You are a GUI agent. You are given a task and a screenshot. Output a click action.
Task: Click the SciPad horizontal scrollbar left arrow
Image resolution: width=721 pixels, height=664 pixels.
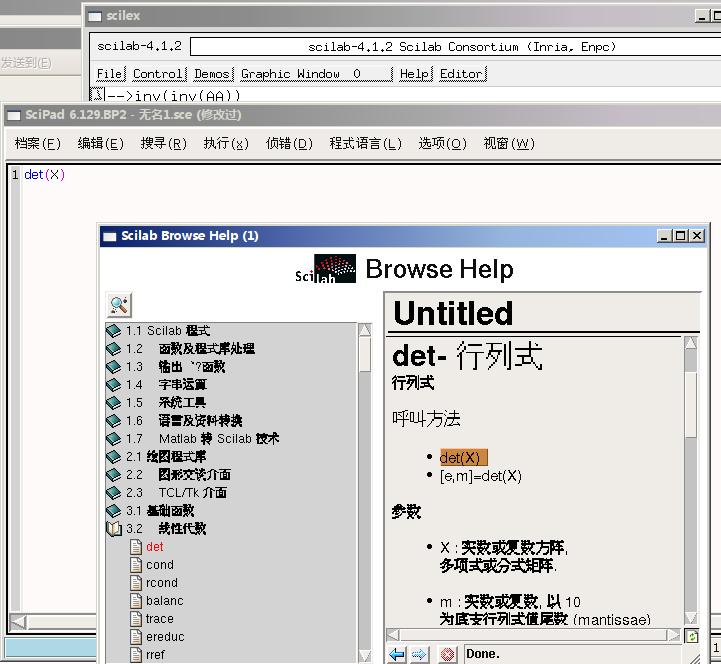[x=18, y=623]
